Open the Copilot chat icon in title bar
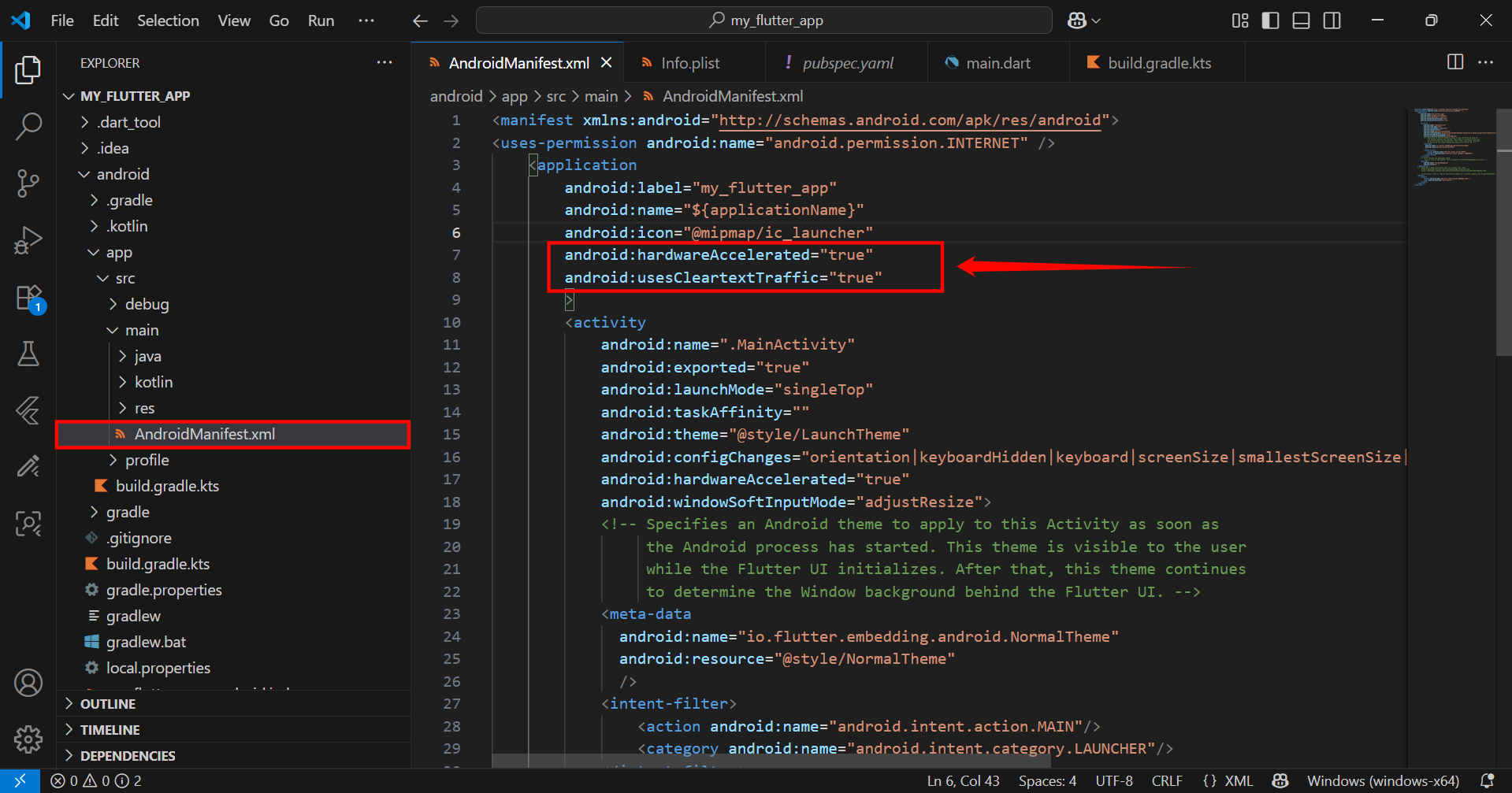The width and height of the screenshot is (1512, 793). click(x=1077, y=20)
